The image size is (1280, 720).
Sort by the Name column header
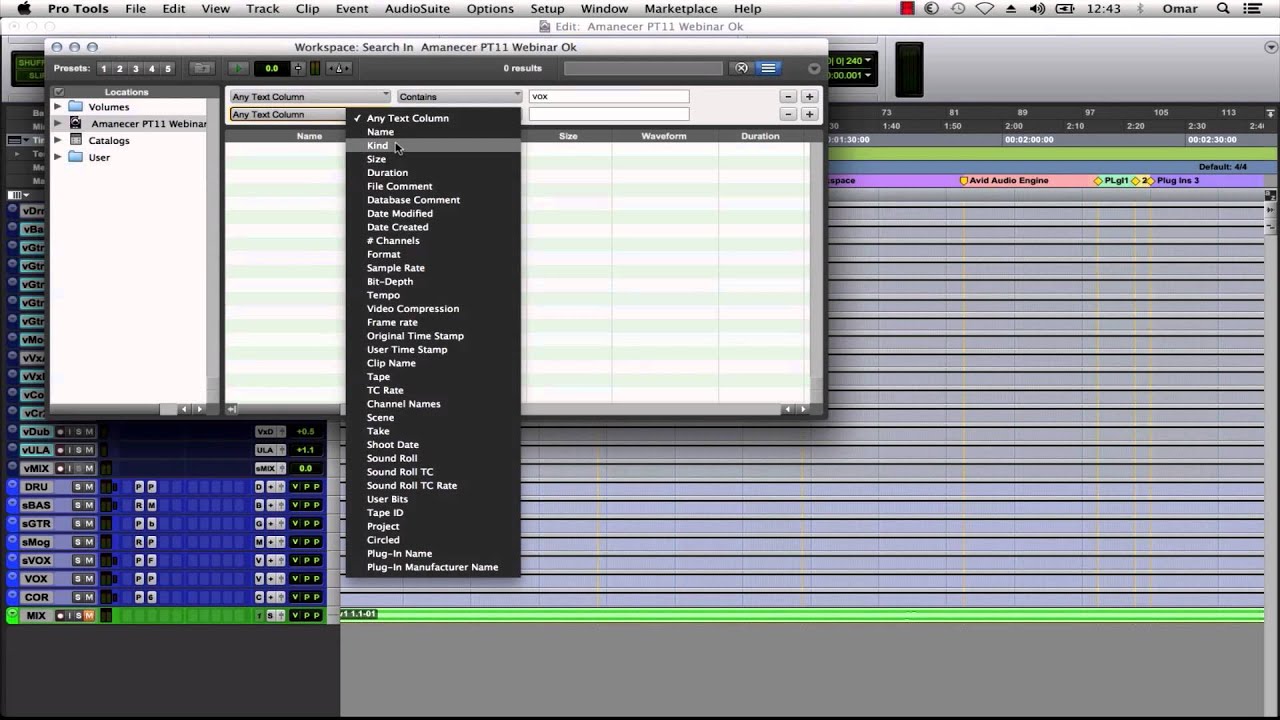coord(309,136)
